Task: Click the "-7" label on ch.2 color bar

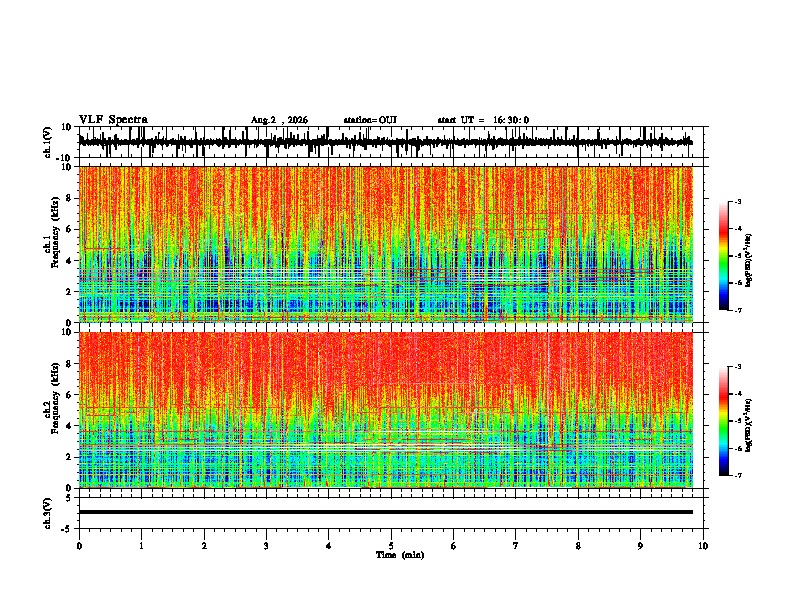Action: pos(737,475)
